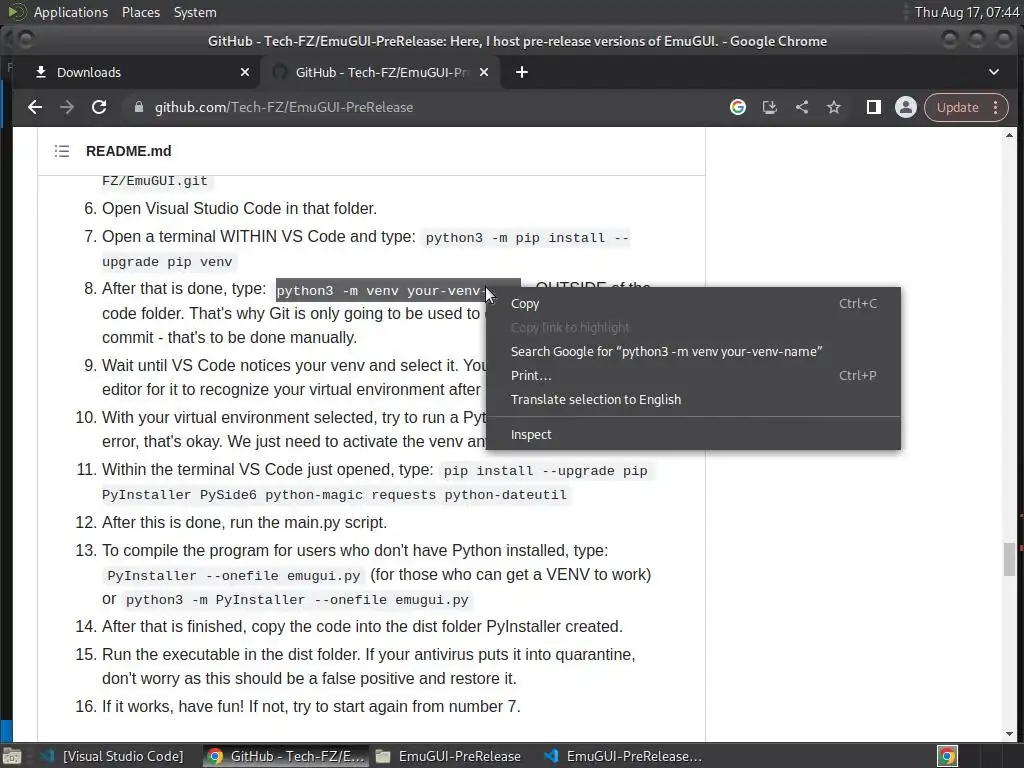Image resolution: width=1024 pixels, height=768 pixels.
Task: Select the GitHub Chrome taskbar entry
Action: point(285,756)
